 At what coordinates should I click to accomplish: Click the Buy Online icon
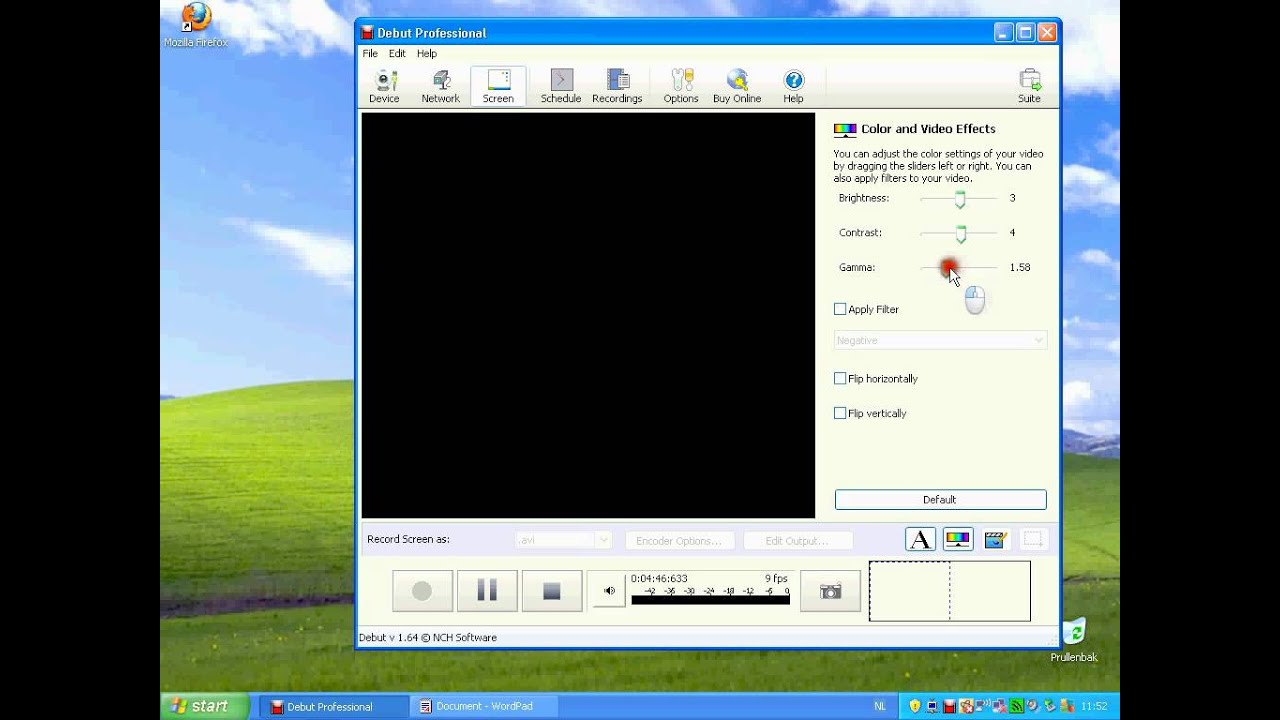pyautogui.click(x=737, y=87)
